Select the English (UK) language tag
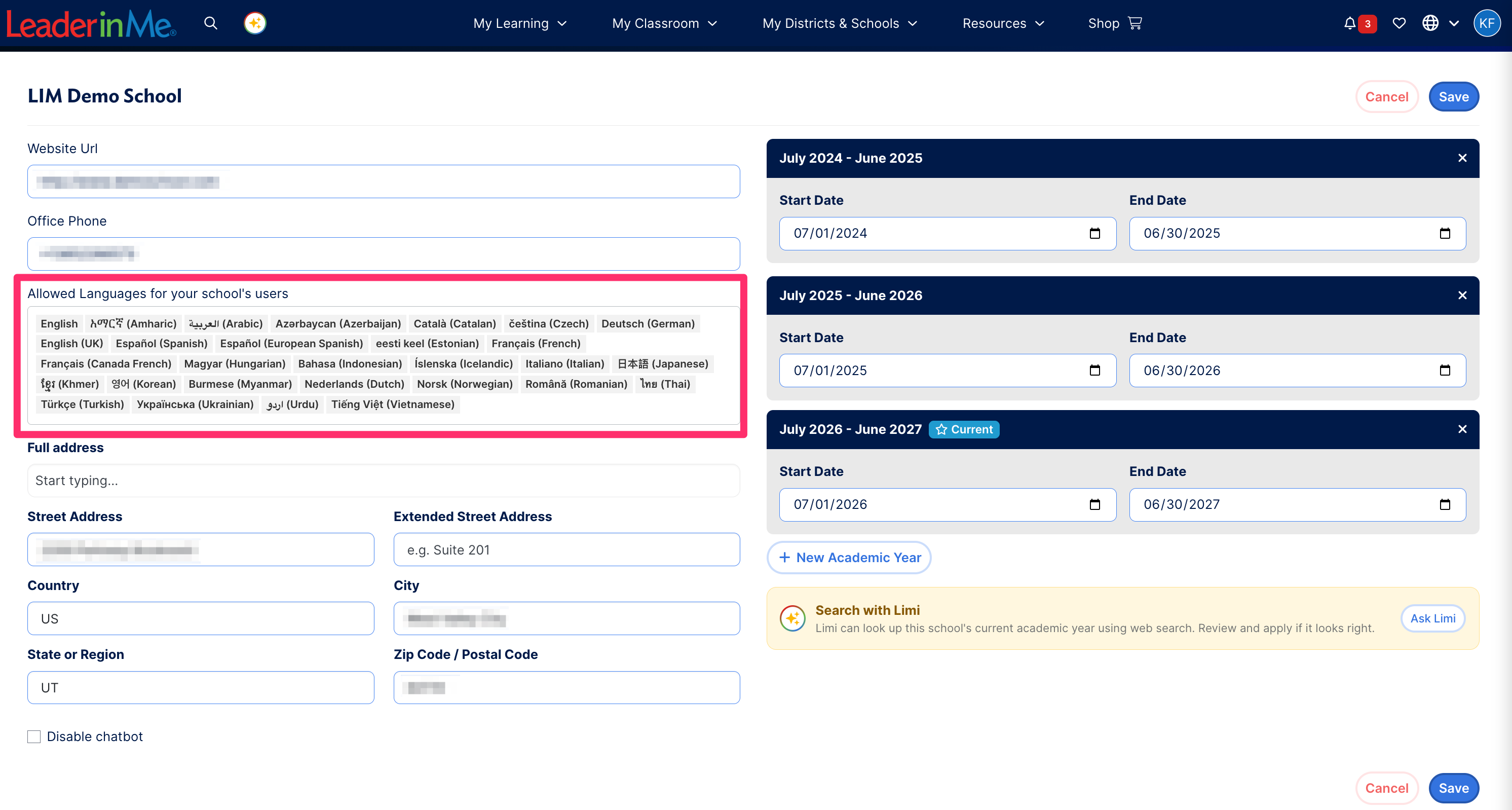This screenshot has width=1512, height=810. (x=71, y=343)
